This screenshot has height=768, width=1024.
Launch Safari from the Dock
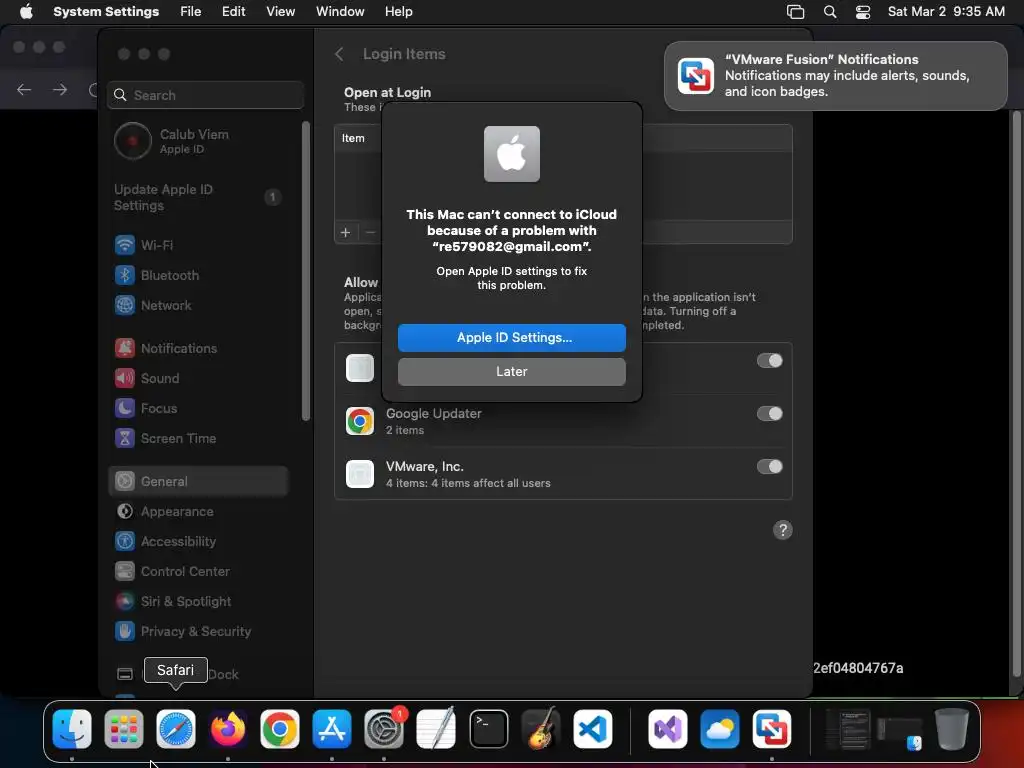(176, 729)
